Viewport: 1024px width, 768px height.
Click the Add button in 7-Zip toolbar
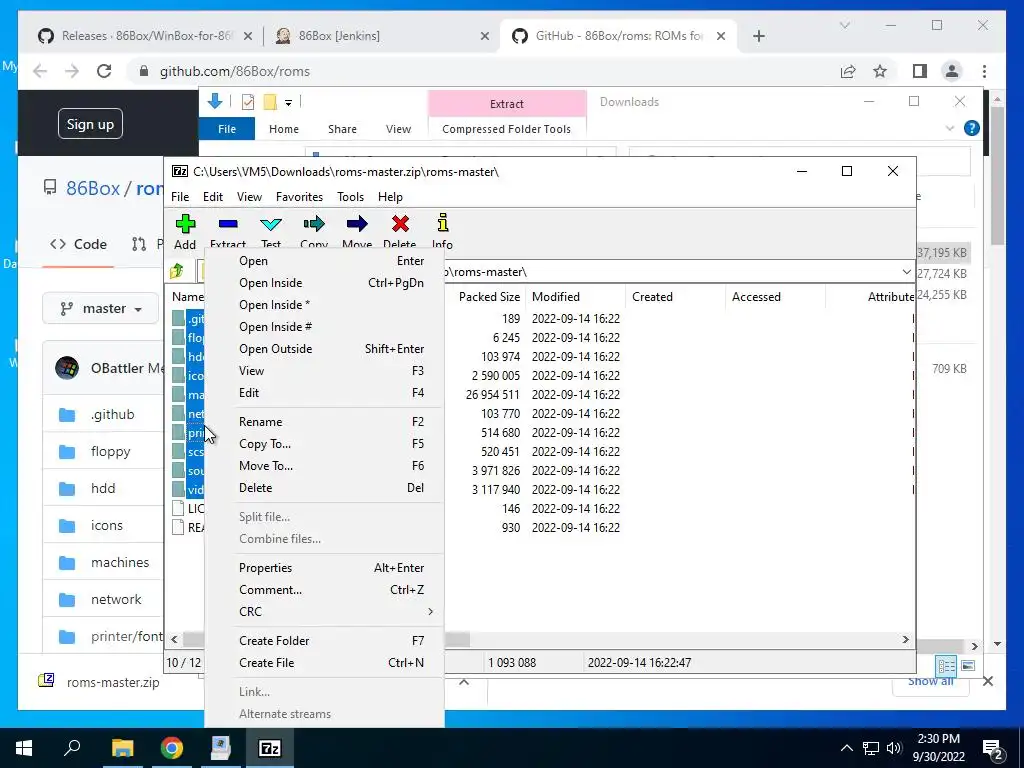pos(185,232)
